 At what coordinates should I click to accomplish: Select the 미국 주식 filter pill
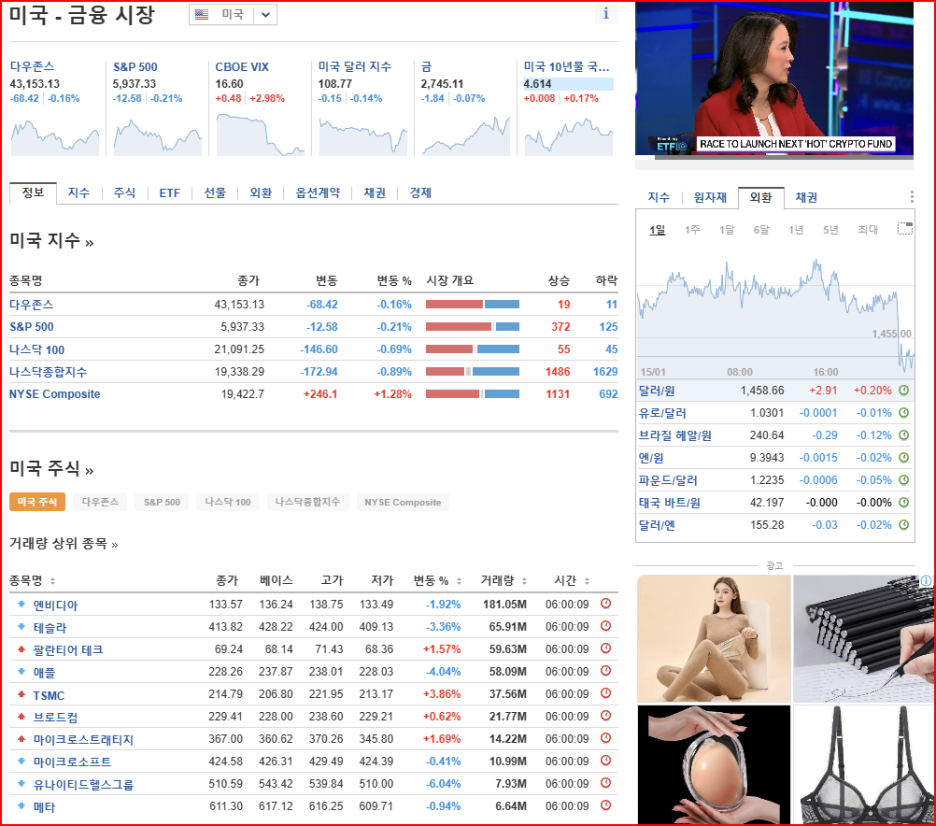(37, 502)
